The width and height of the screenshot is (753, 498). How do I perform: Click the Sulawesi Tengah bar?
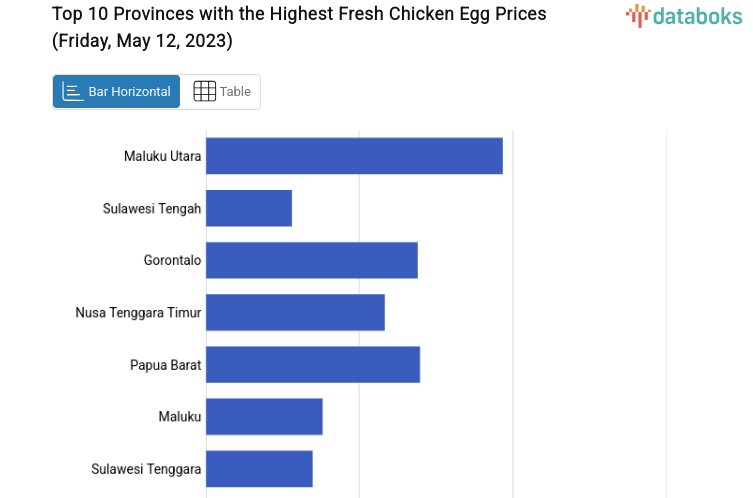pos(249,208)
